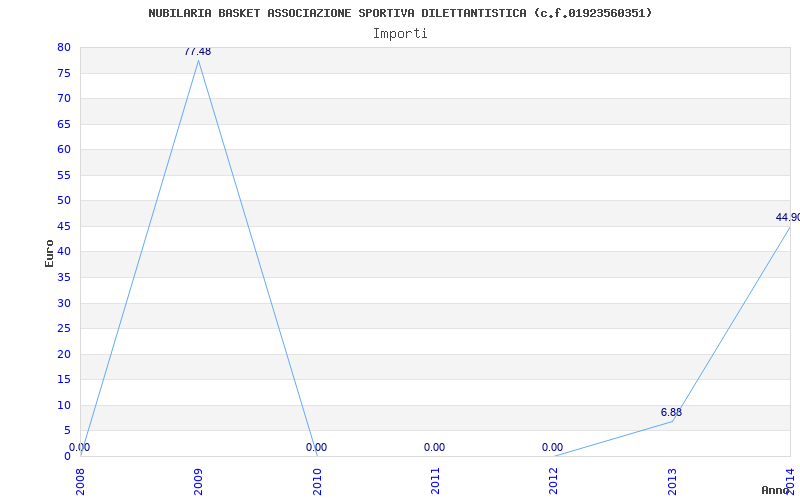Click the 0.00 label above 2011
800x500 pixels.
pyautogui.click(x=434, y=447)
